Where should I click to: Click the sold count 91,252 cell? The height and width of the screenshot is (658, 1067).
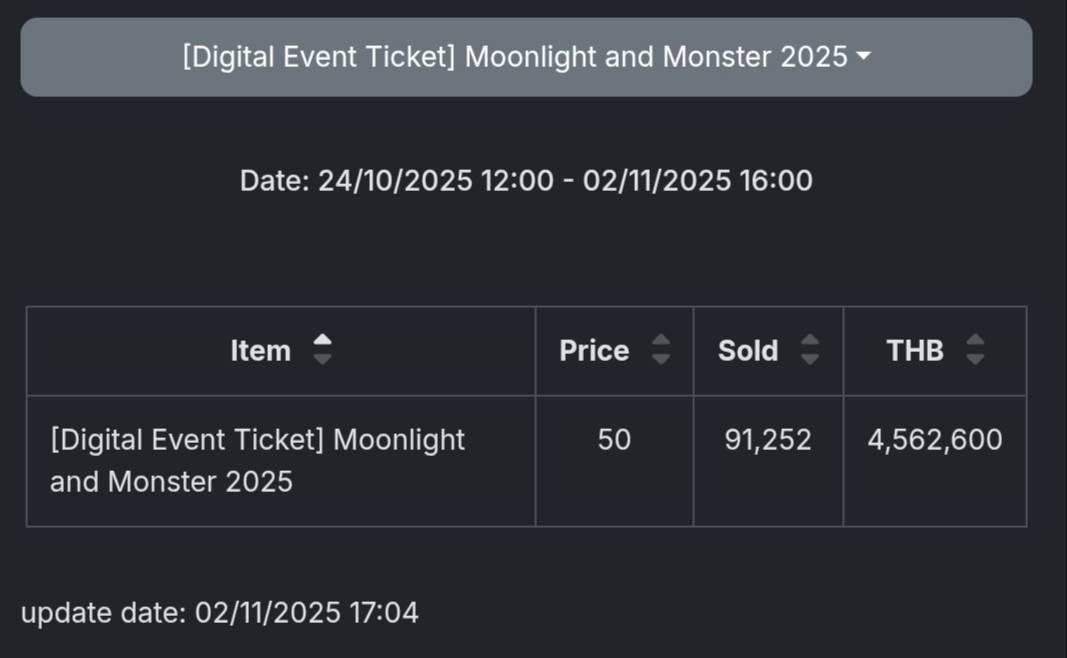(x=768, y=440)
